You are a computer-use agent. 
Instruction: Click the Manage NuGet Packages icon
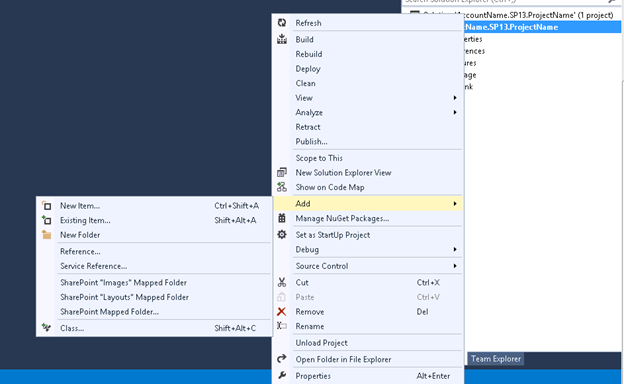282,218
